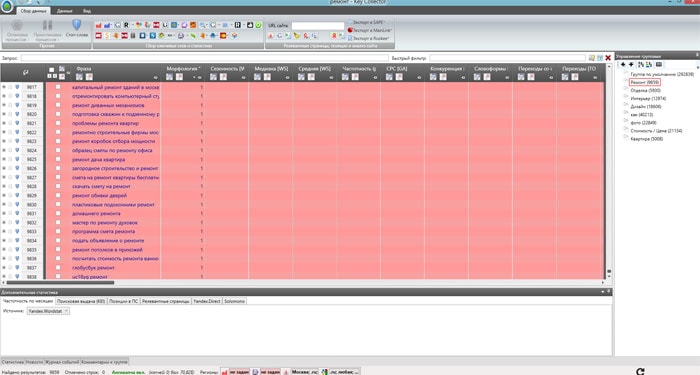
Task: Check the box for row 9817
Action: [x=58, y=87]
